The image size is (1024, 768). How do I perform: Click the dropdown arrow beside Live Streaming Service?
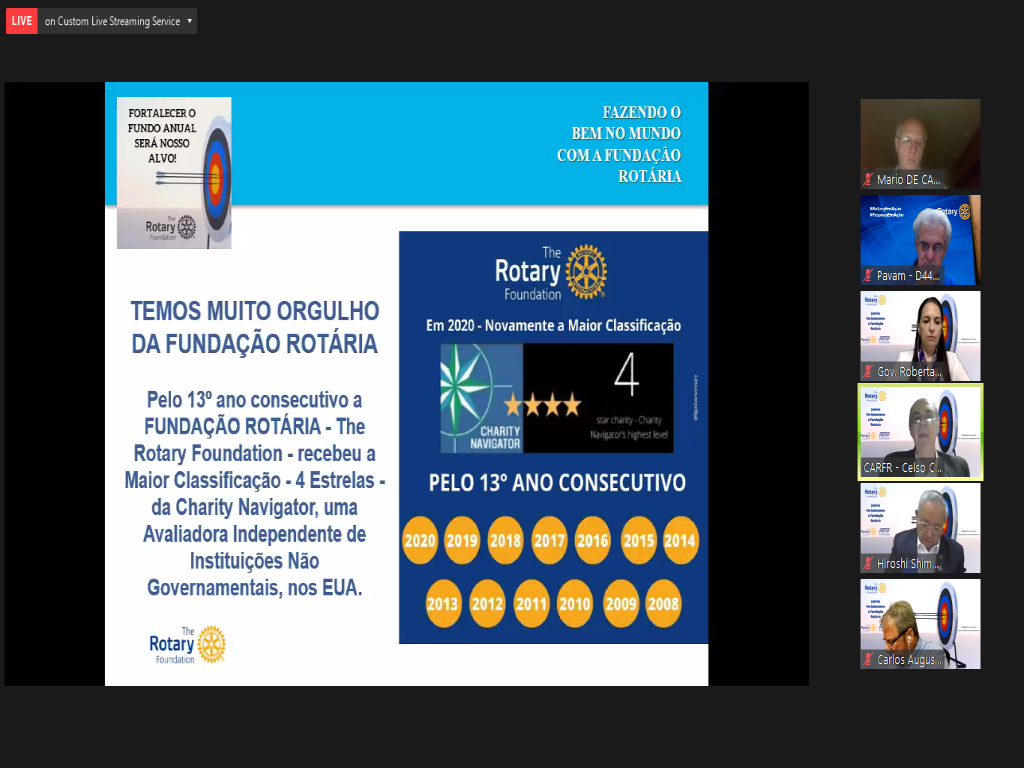coord(189,21)
